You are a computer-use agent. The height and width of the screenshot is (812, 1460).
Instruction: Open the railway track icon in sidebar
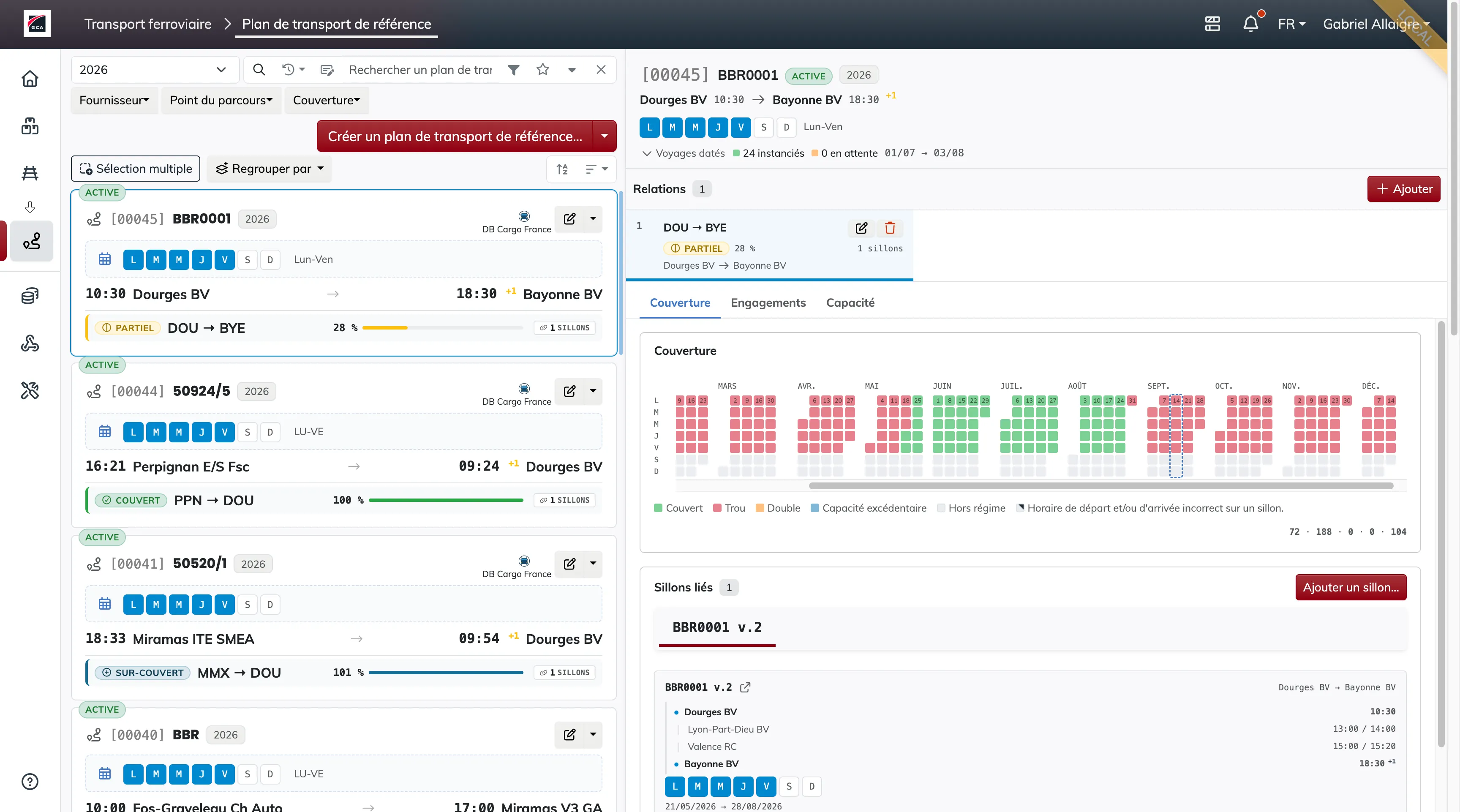click(x=30, y=173)
